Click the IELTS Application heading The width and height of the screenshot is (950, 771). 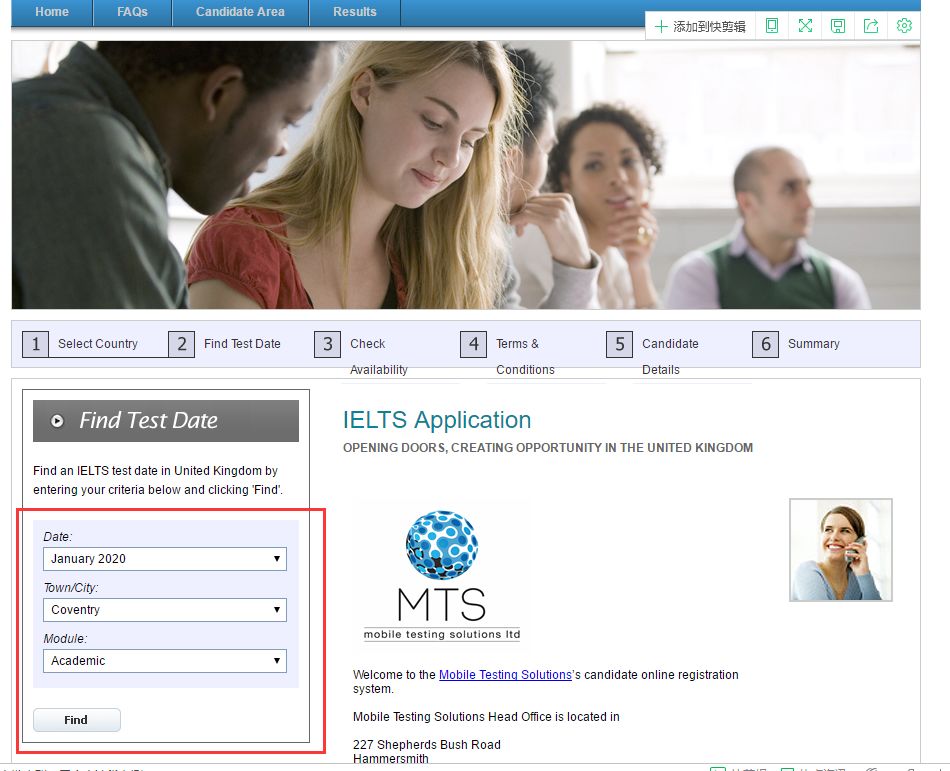tap(437, 420)
